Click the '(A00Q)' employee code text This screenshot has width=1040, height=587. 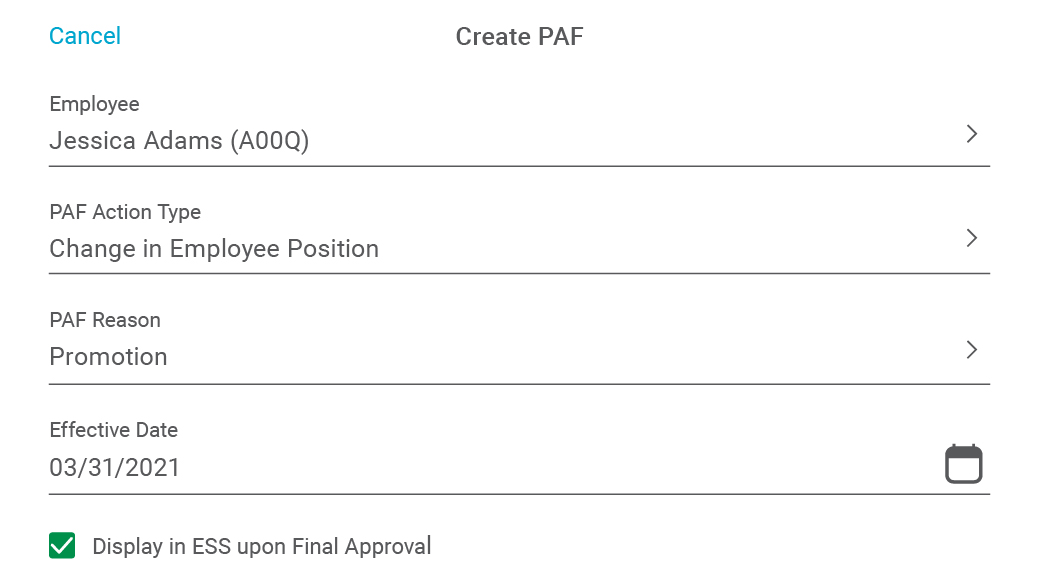pyautogui.click(x=269, y=141)
